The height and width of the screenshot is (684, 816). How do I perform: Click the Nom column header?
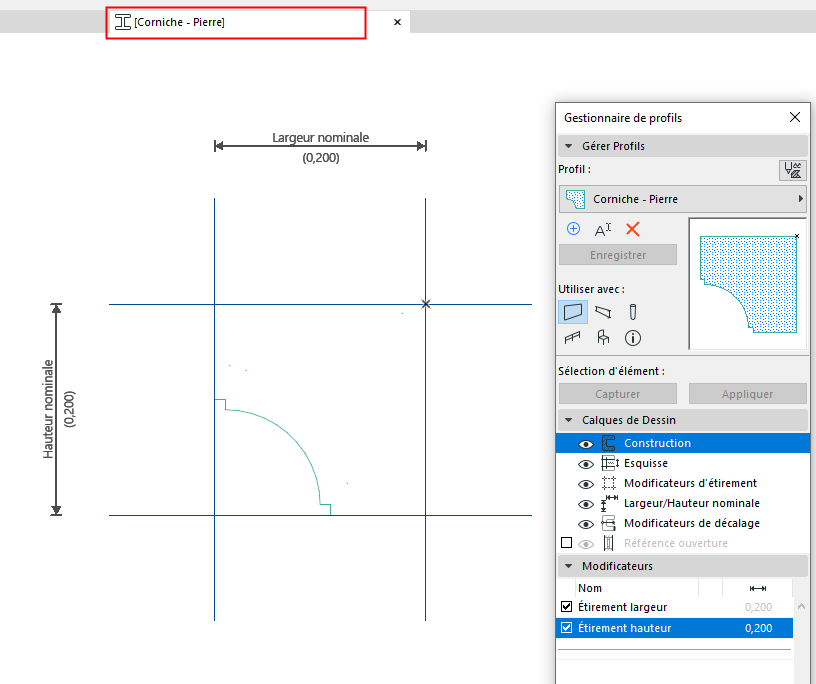coord(590,588)
